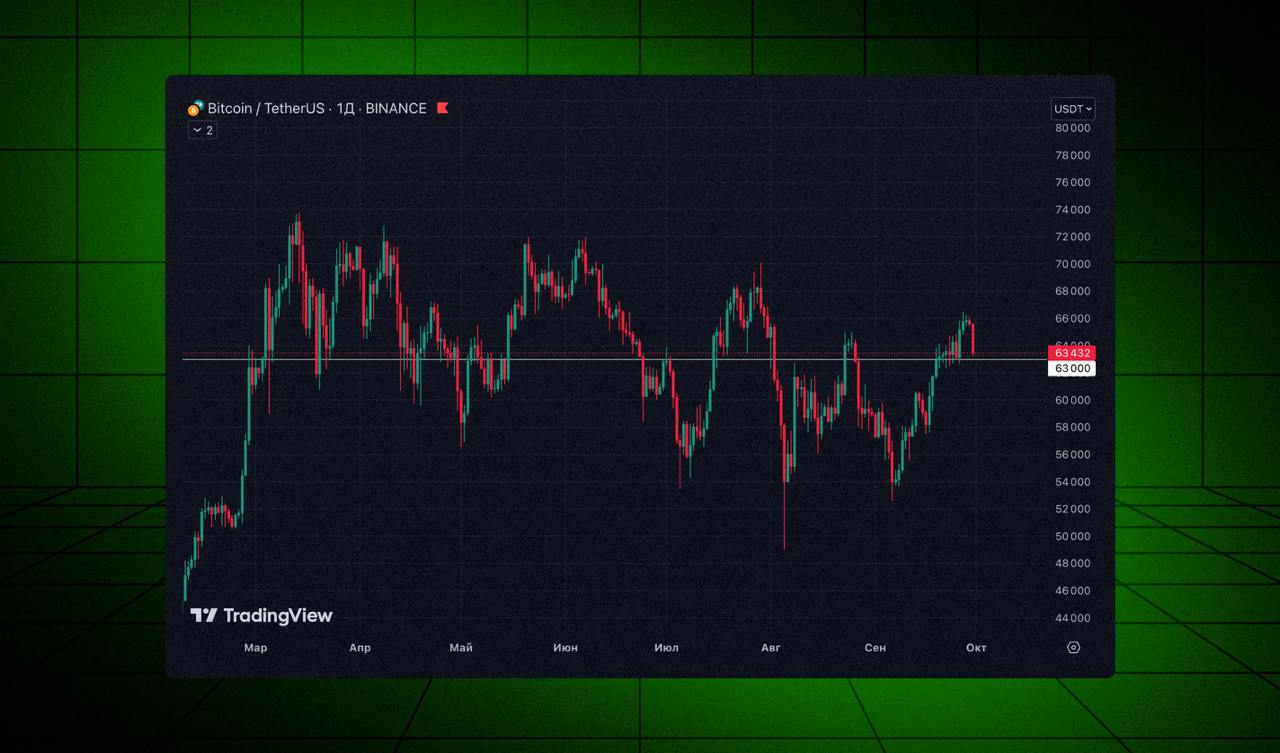
Task: Click the 44 000 price scale value
Action: (x=1073, y=618)
